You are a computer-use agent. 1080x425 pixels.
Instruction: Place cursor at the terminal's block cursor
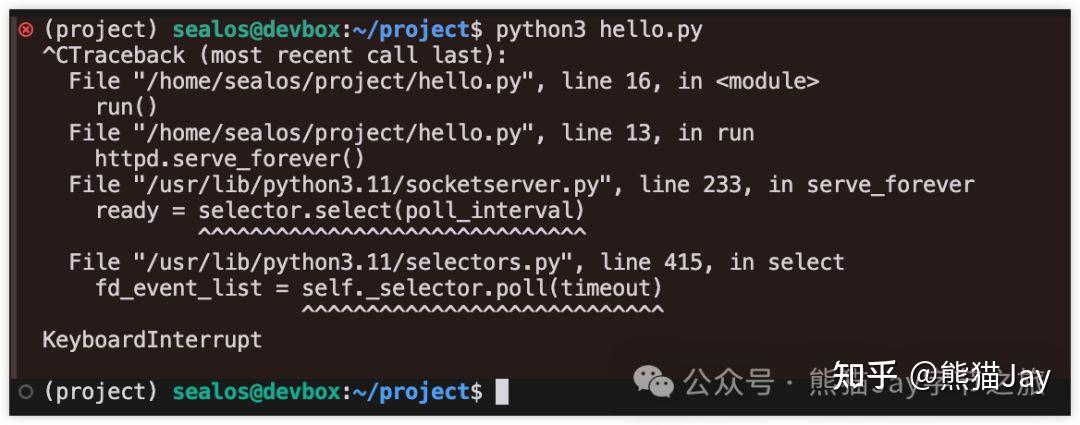[502, 392]
